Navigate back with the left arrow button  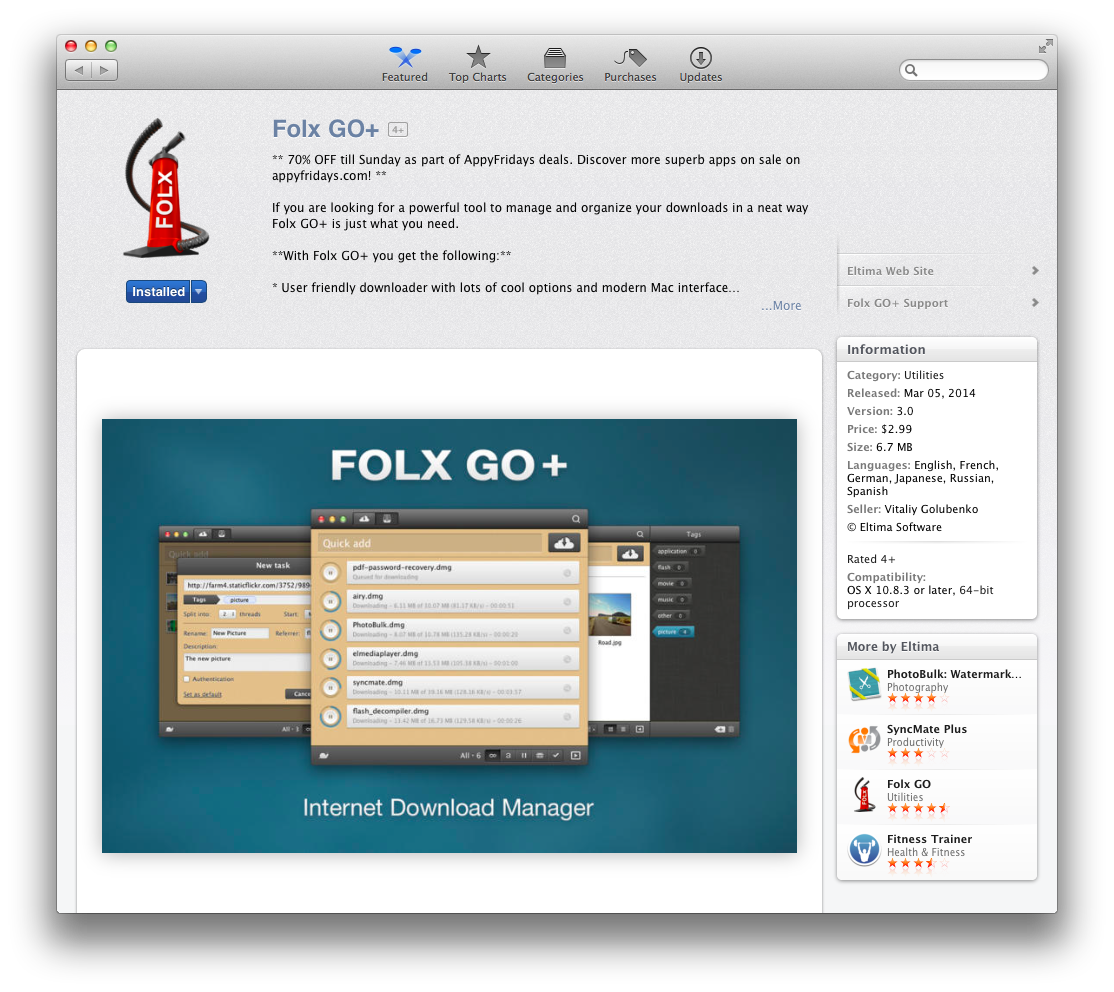tap(79, 70)
